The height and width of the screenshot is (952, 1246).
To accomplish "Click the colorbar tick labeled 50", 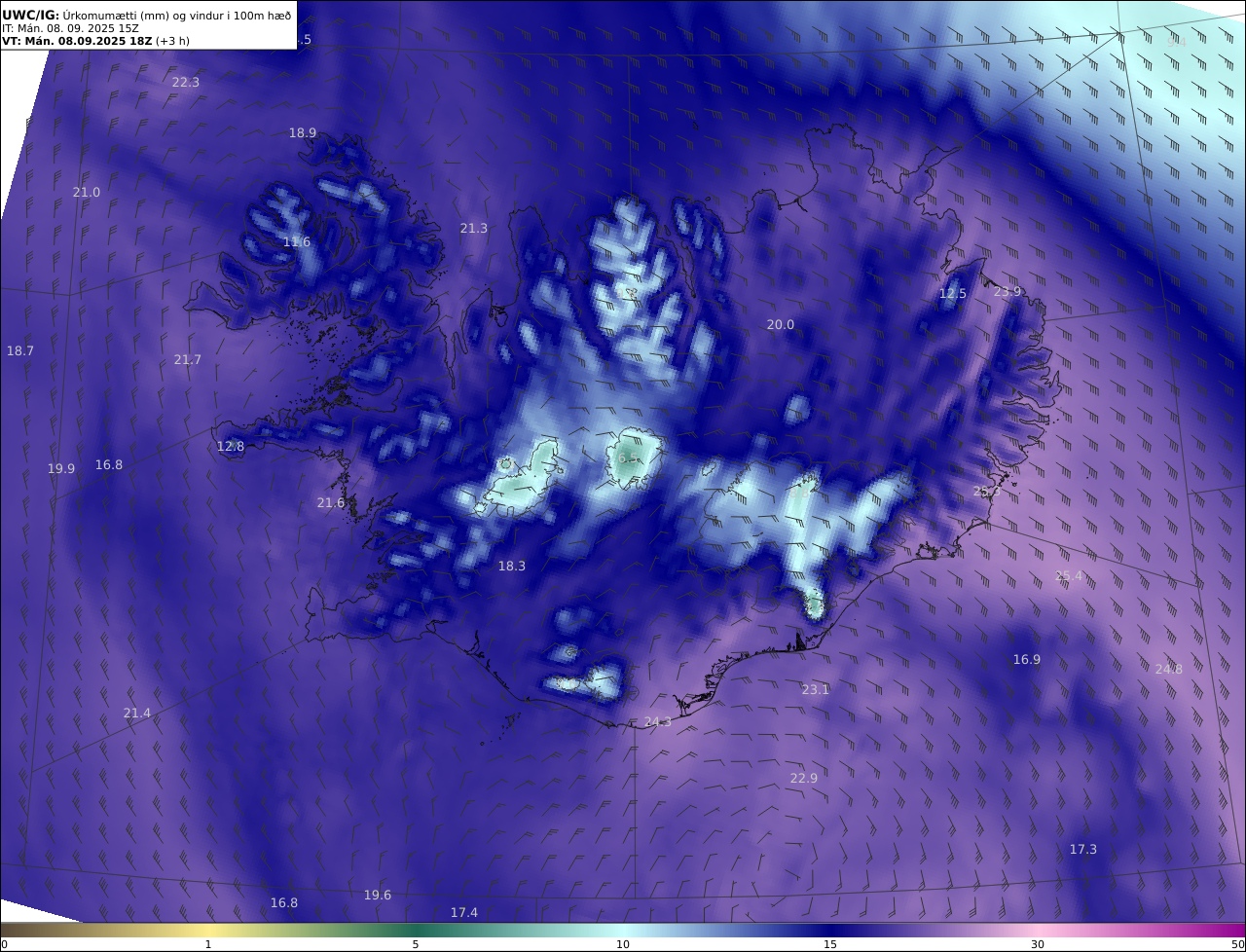I will tap(1237, 945).
